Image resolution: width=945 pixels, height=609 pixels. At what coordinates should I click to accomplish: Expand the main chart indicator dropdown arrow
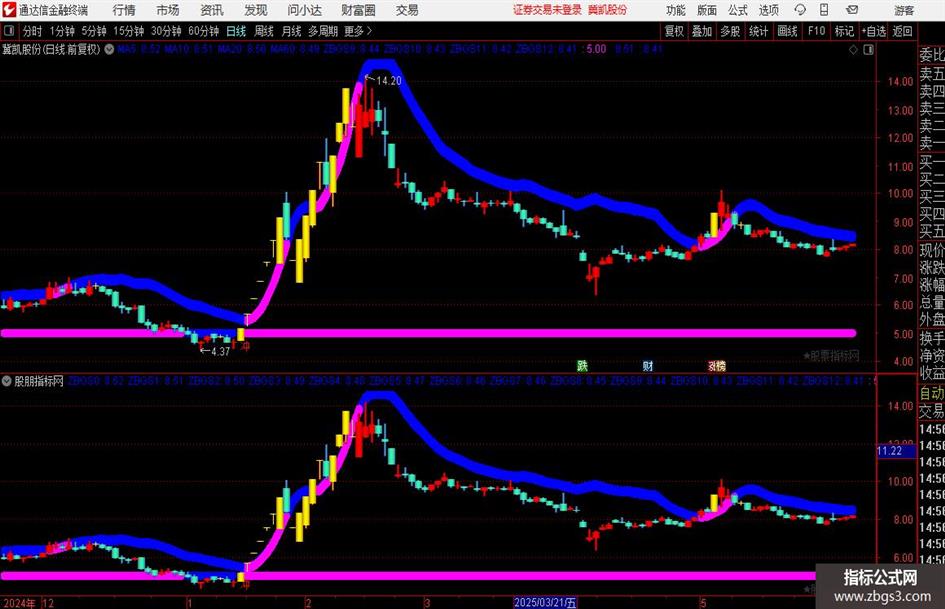109,49
